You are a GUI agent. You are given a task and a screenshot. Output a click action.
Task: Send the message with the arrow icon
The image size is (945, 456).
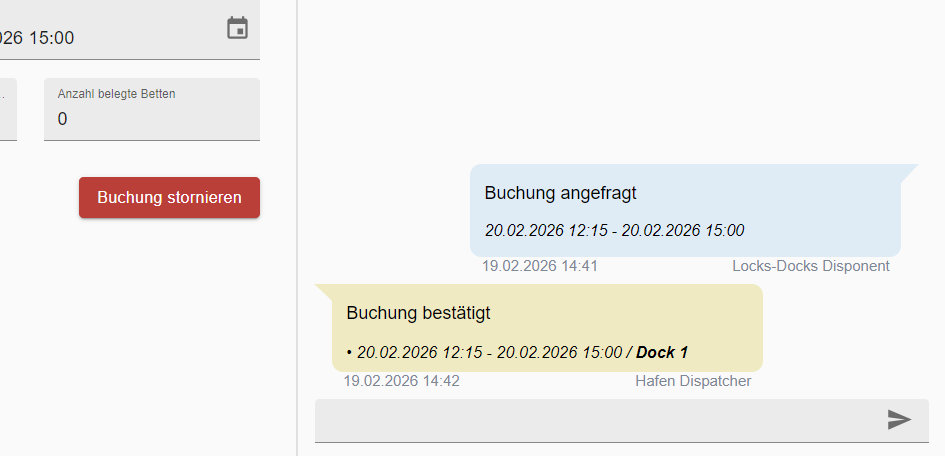(899, 419)
